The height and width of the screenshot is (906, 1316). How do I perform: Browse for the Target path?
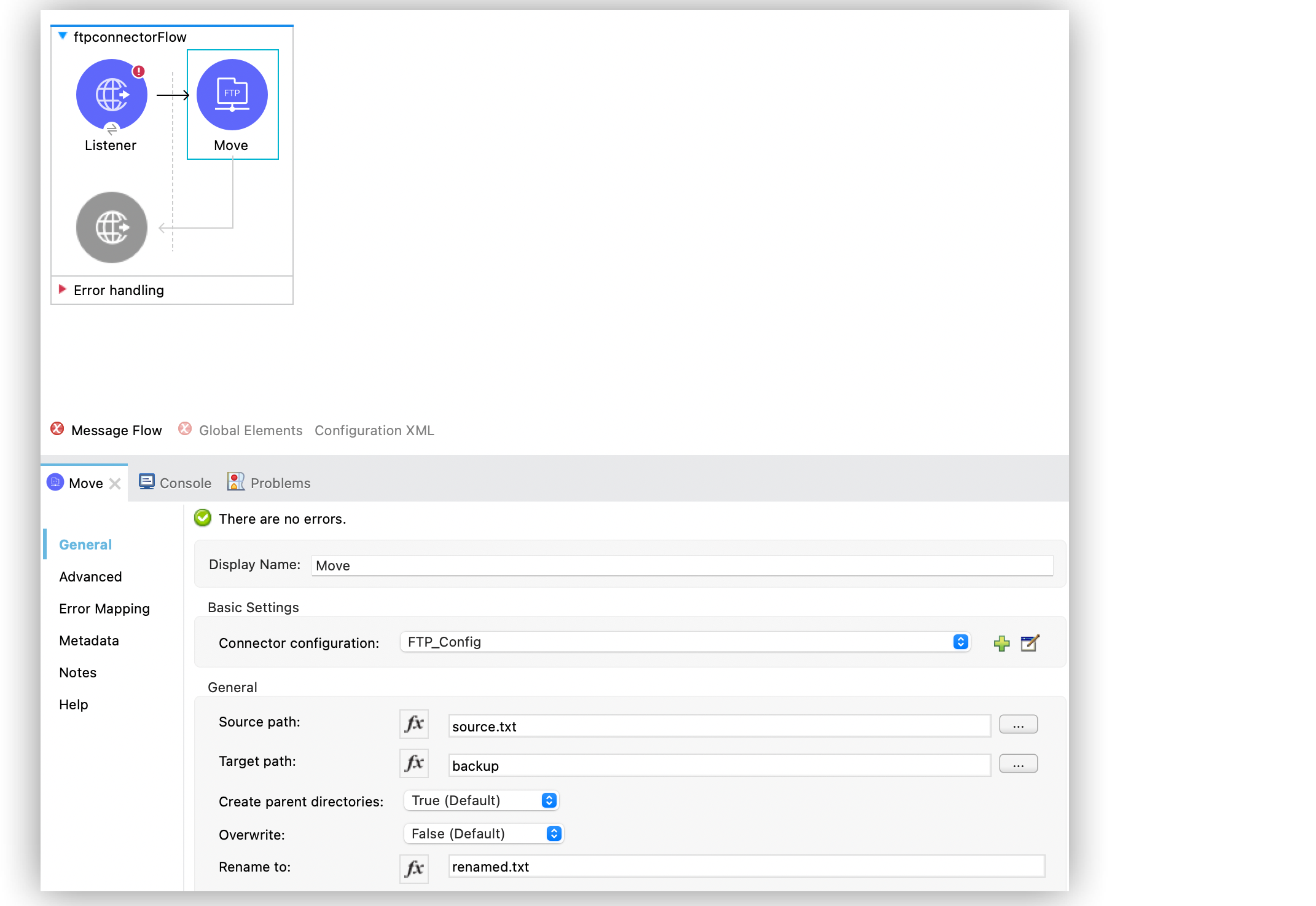point(1018,763)
